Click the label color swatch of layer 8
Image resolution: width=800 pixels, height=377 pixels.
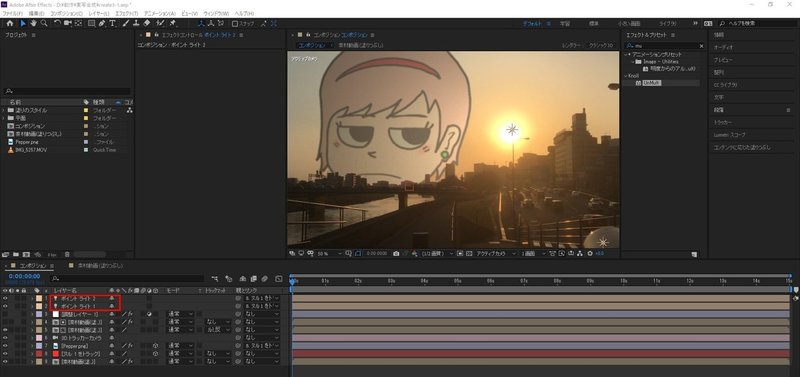click(x=39, y=354)
